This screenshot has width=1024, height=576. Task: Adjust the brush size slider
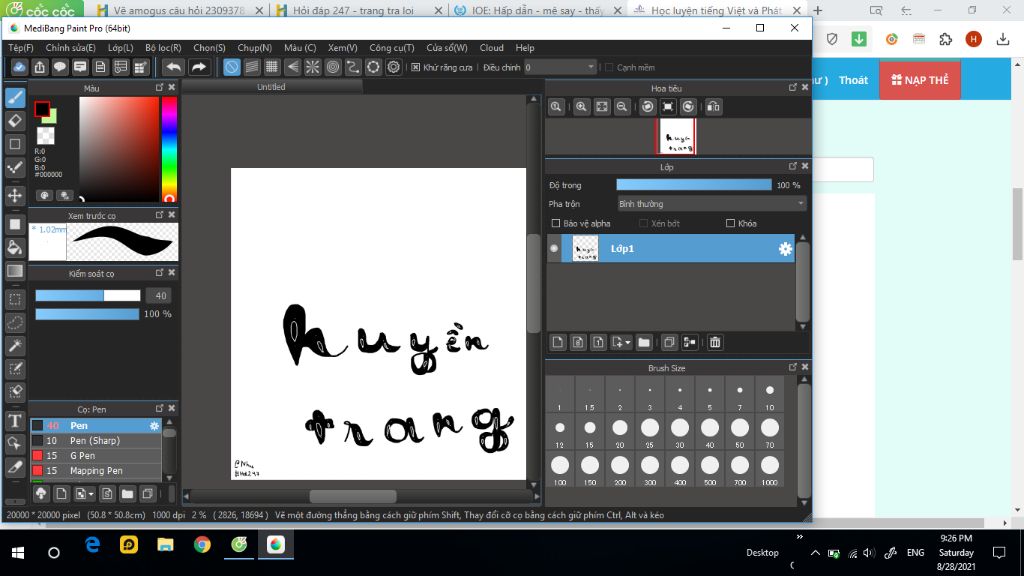pos(88,296)
